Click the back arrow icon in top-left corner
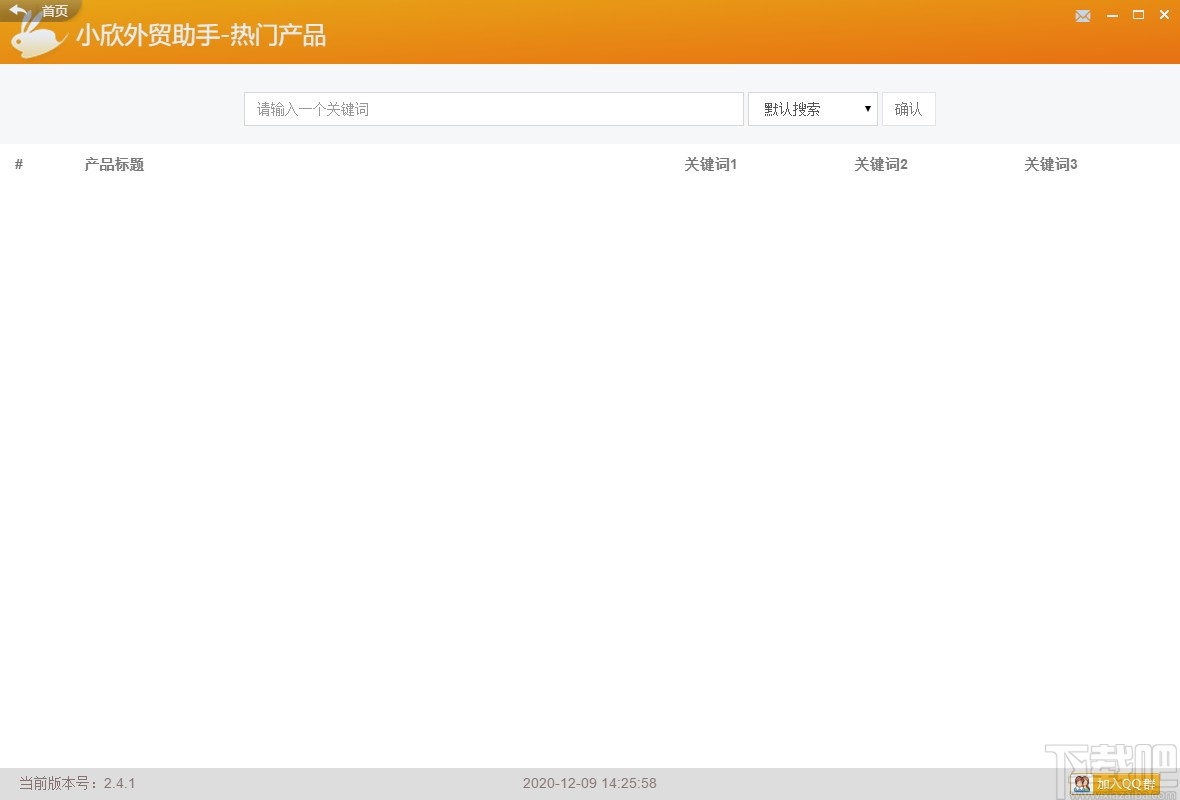This screenshot has width=1180, height=800. (18, 9)
